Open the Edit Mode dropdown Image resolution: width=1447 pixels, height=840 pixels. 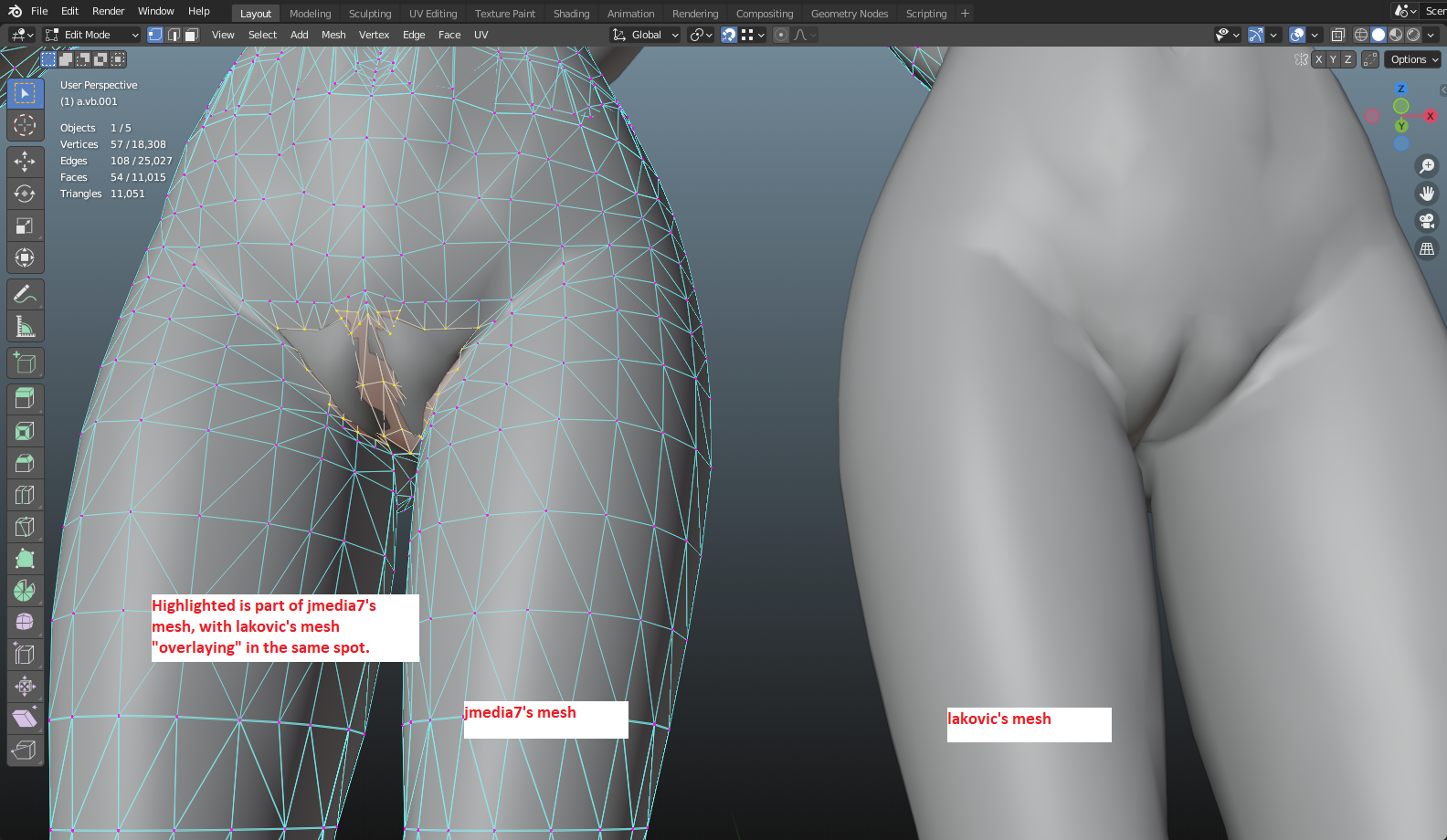[91, 35]
